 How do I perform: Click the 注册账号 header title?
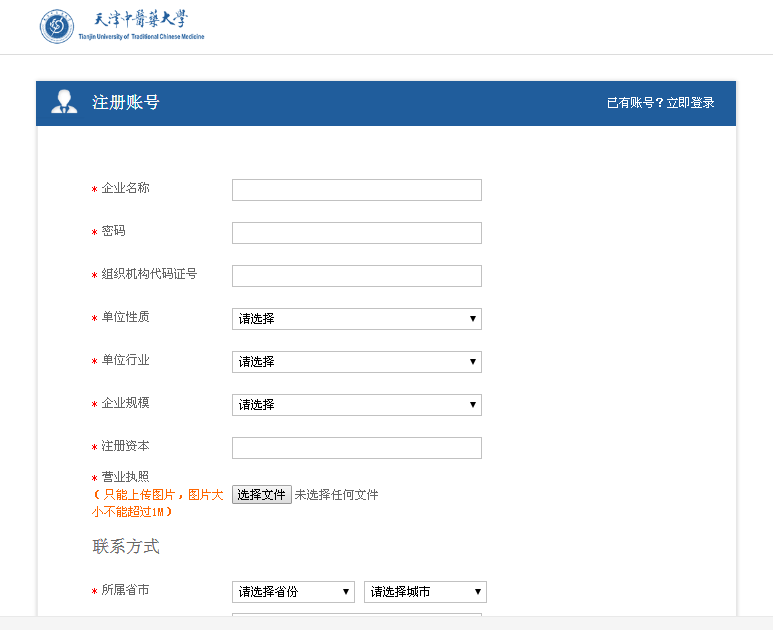click(126, 103)
